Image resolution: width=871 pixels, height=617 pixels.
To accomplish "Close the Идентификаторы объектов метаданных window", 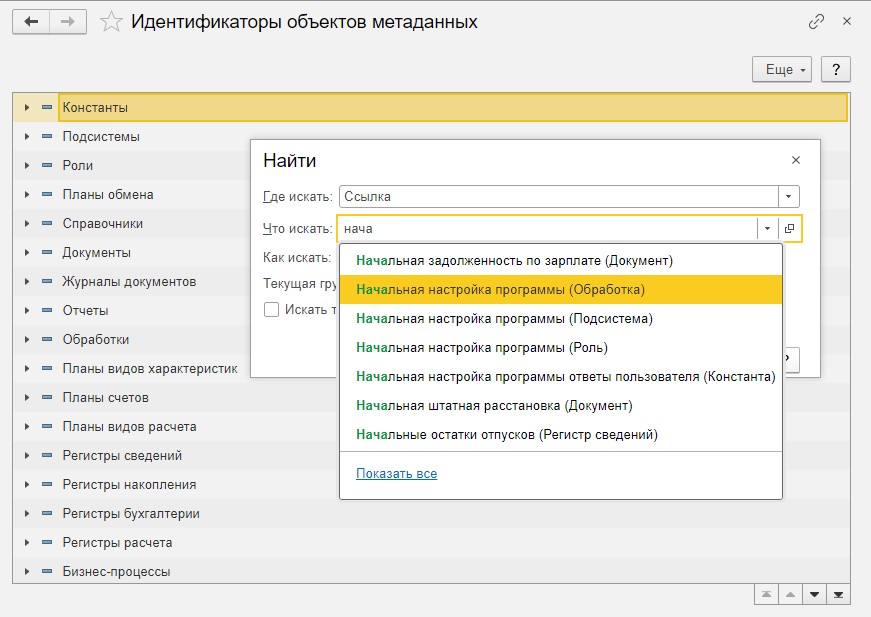I will pyautogui.click(x=847, y=22).
